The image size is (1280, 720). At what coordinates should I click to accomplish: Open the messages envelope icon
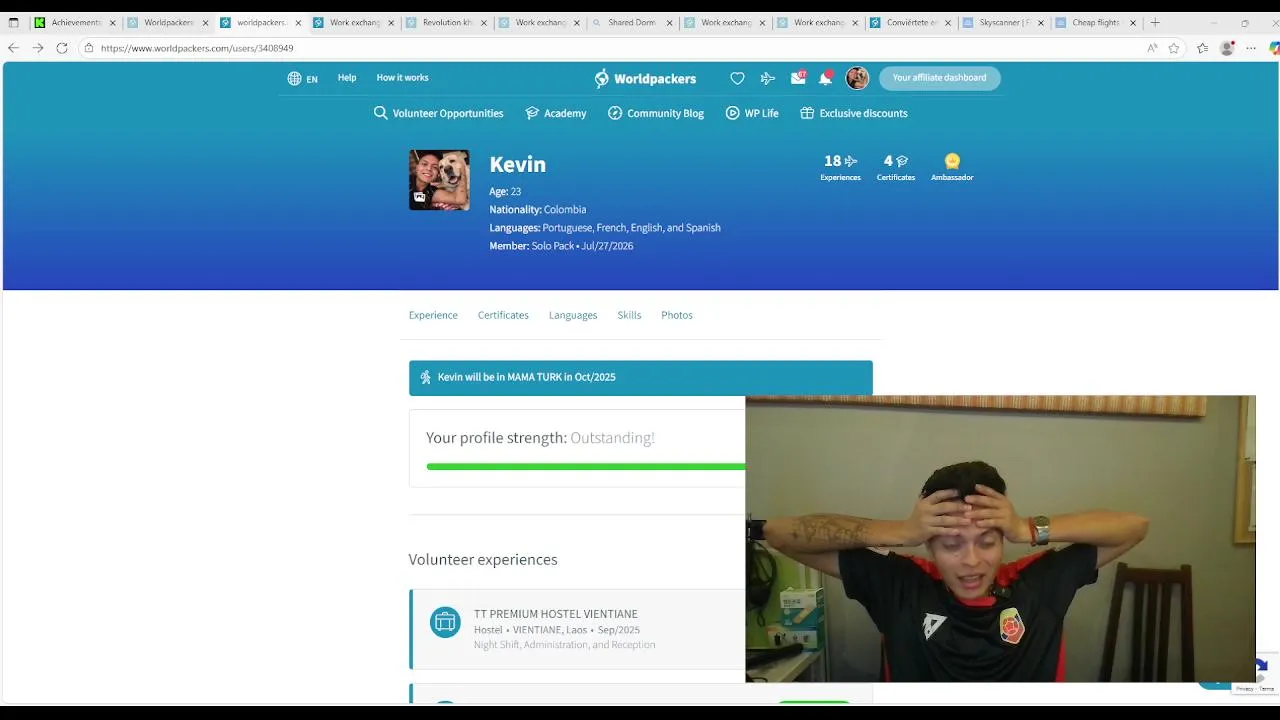(798, 77)
